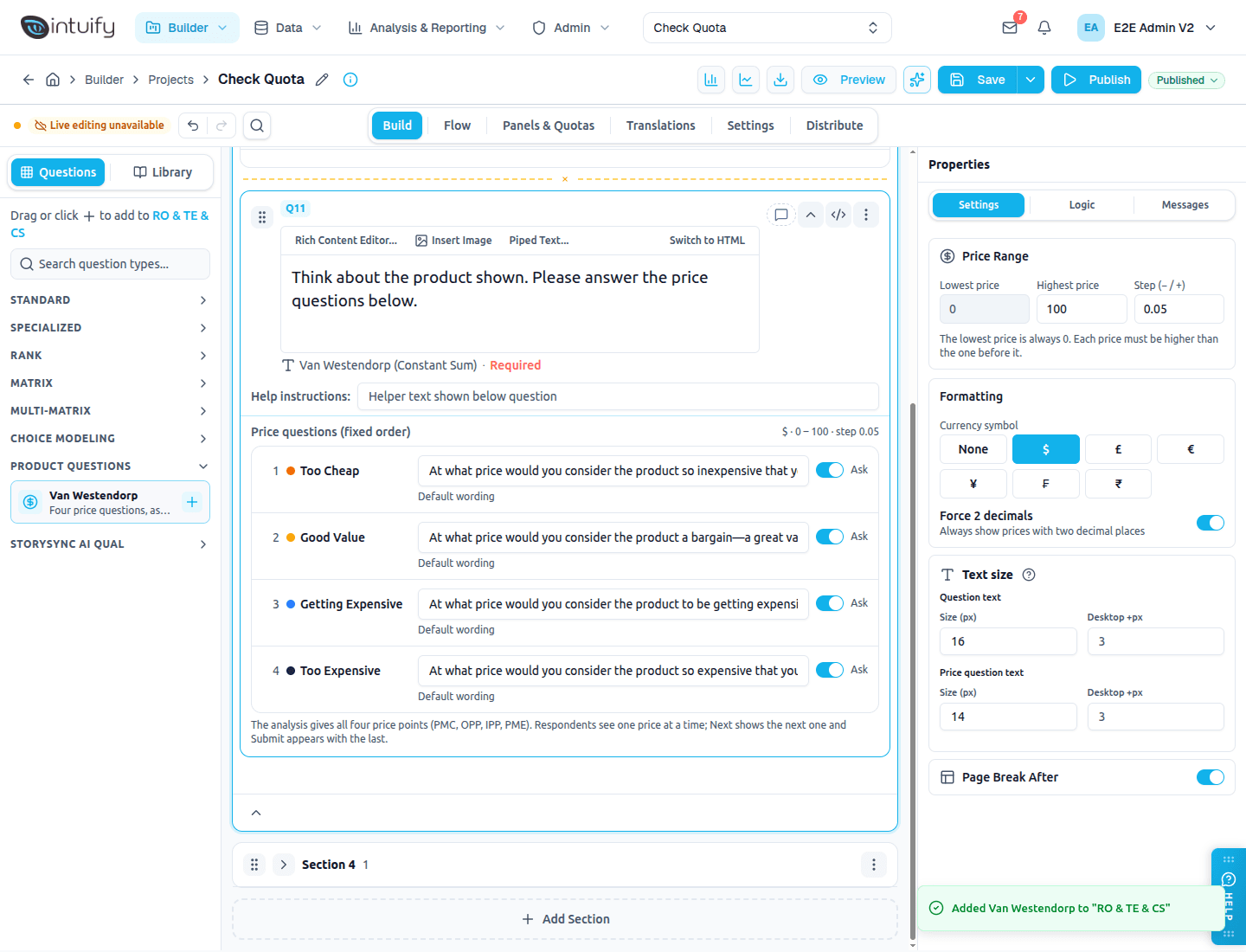Expand the STANDARD question types
This screenshot has width=1246, height=952.
point(109,300)
